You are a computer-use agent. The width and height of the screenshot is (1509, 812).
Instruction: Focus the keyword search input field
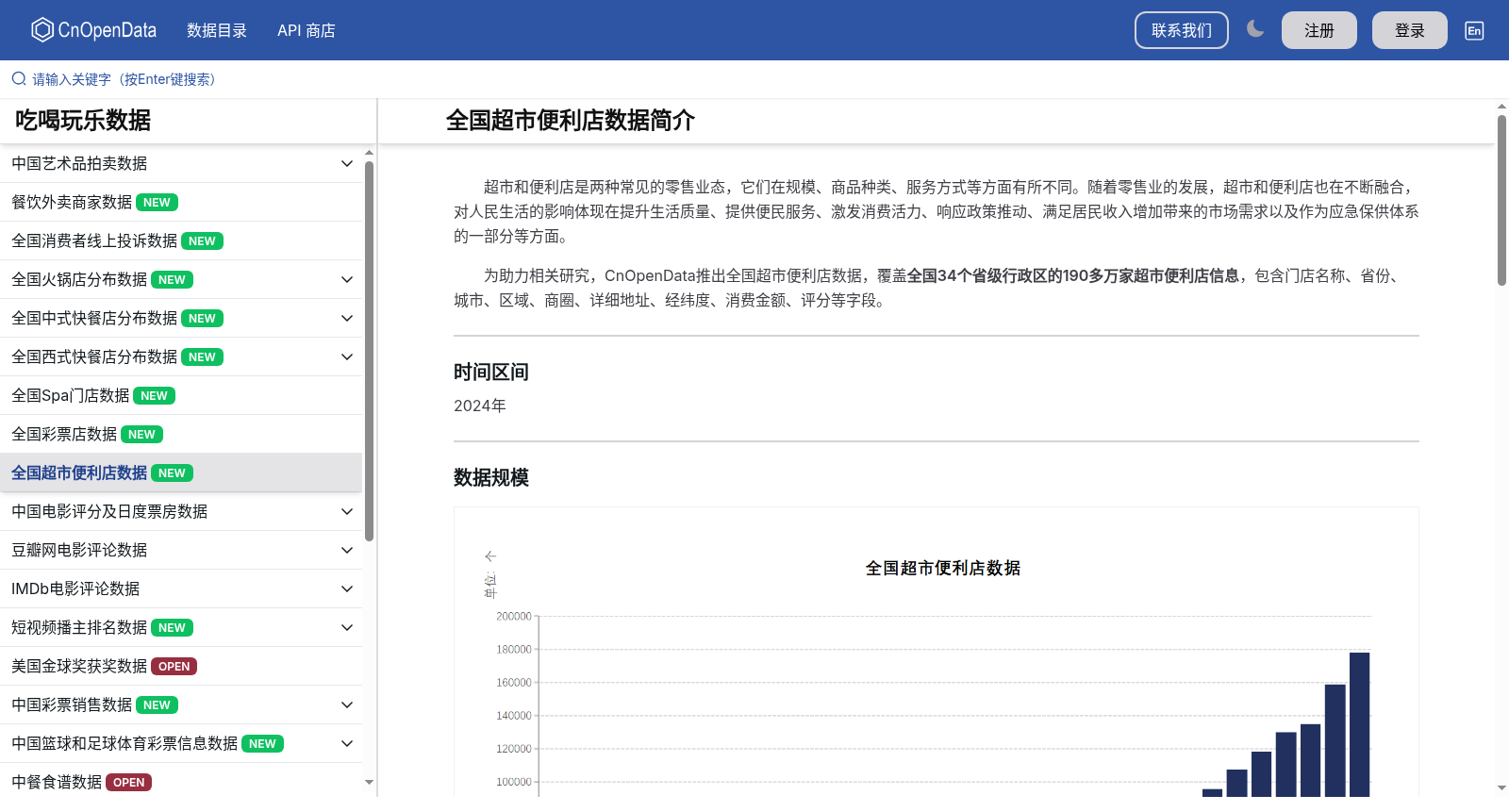[754, 79]
